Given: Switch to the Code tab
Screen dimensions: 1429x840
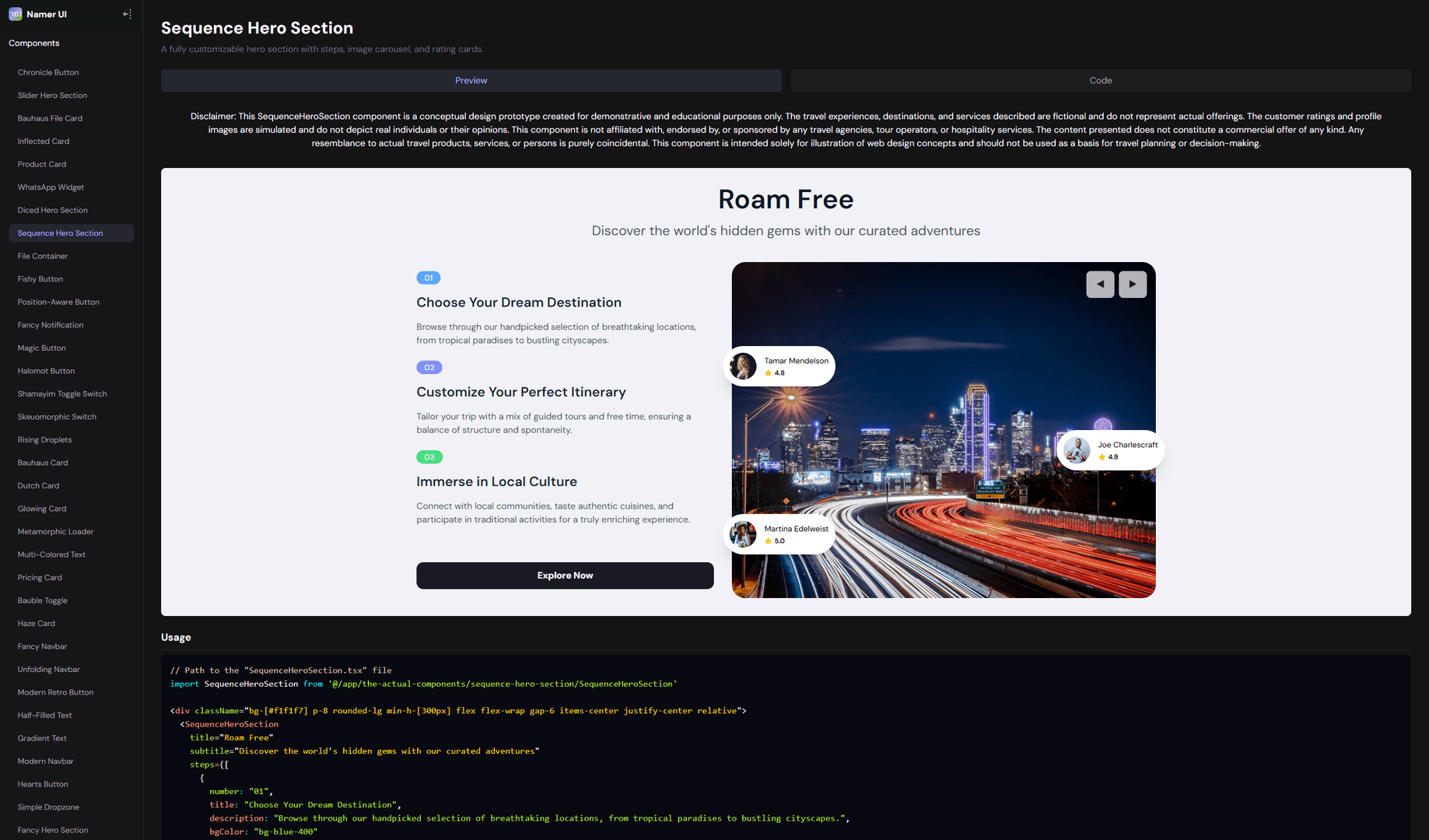Looking at the screenshot, I should click(x=1101, y=81).
